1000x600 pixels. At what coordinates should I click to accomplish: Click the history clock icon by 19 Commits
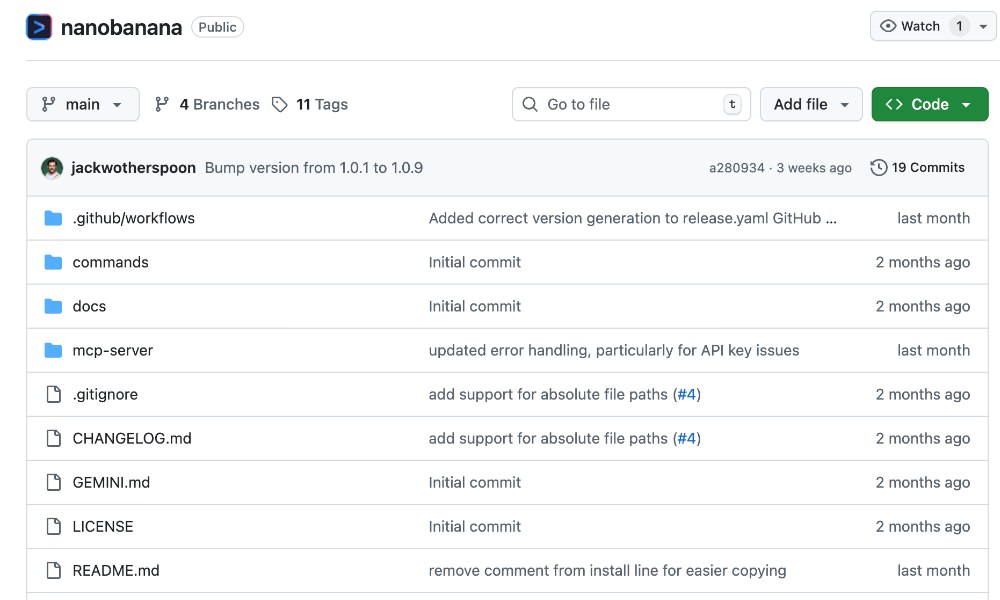pyautogui.click(x=879, y=168)
